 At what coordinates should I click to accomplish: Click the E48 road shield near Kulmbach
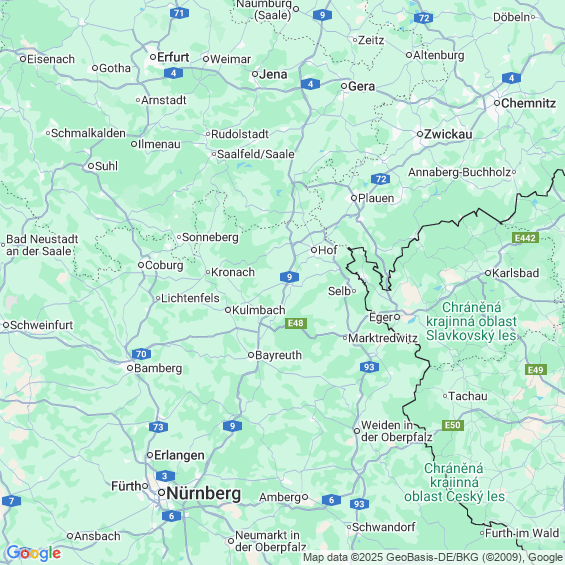point(296,323)
